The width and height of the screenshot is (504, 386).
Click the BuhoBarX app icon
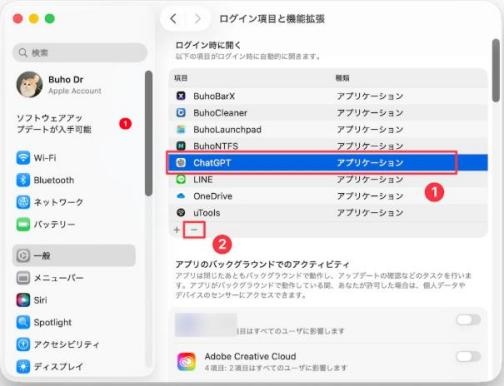pos(181,96)
